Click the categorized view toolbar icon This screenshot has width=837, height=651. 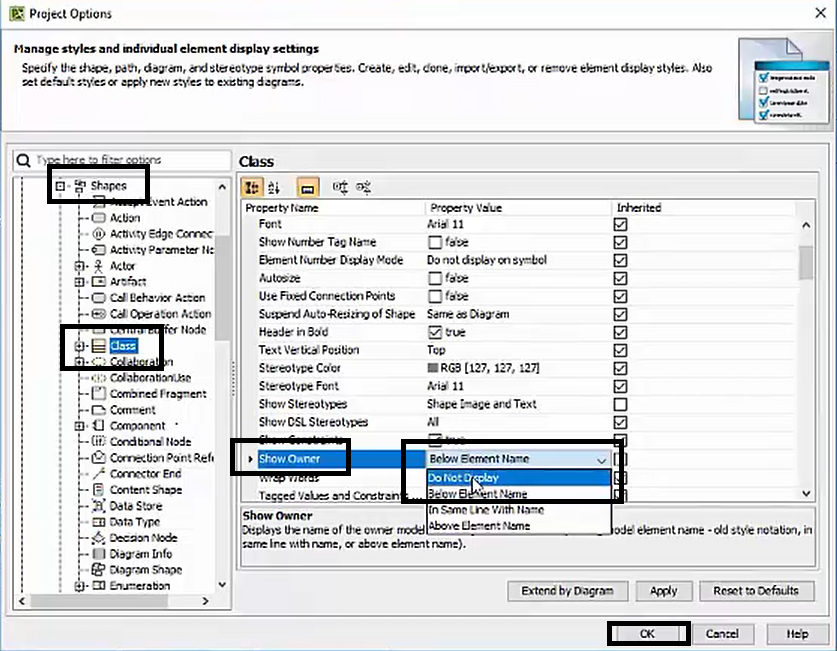(251, 188)
